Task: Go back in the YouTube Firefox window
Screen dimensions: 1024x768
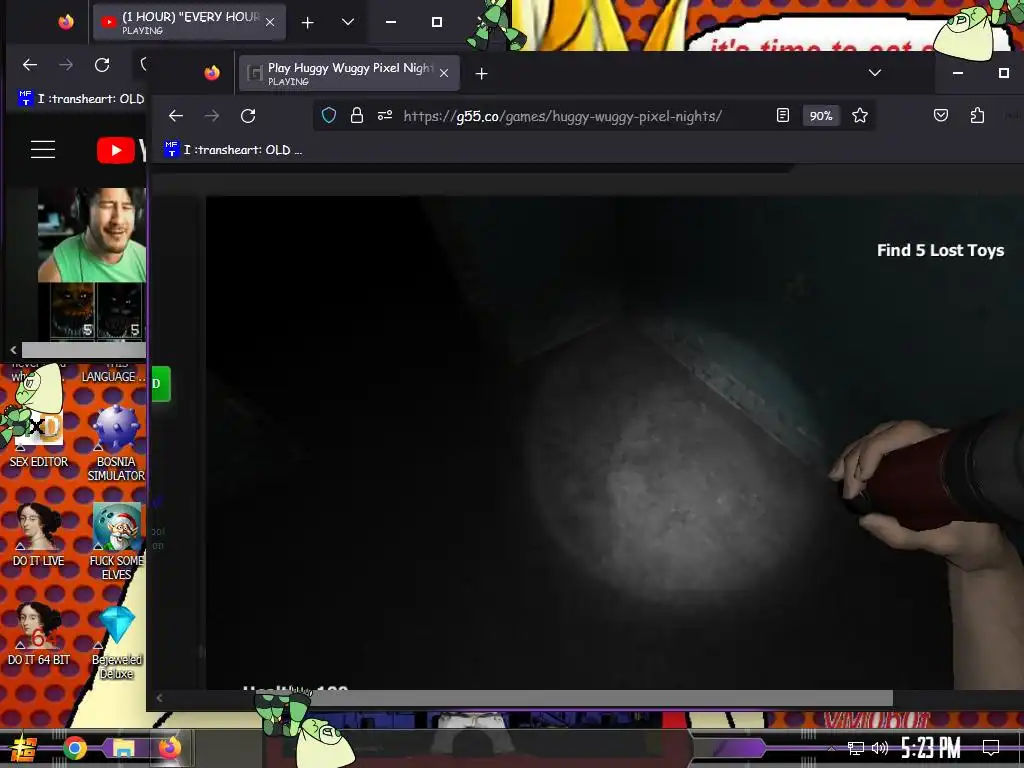Action: click(x=30, y=65)
